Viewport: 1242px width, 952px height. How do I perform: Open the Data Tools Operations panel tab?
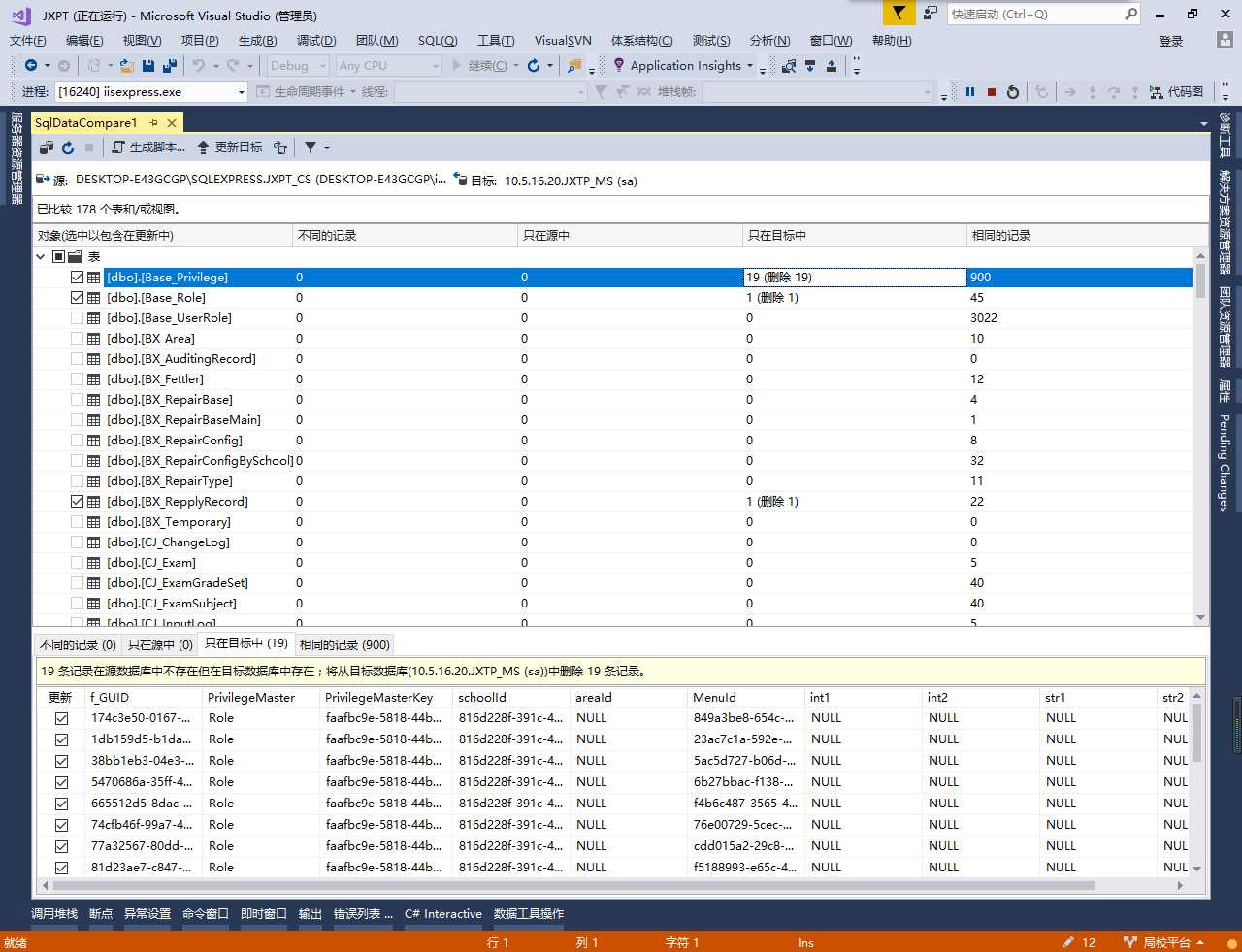tap(528, 914)
